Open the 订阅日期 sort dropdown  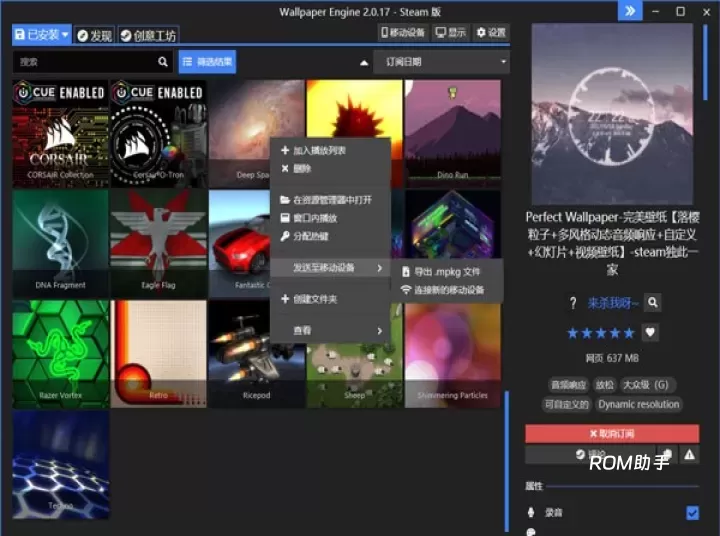pos(446,62)
